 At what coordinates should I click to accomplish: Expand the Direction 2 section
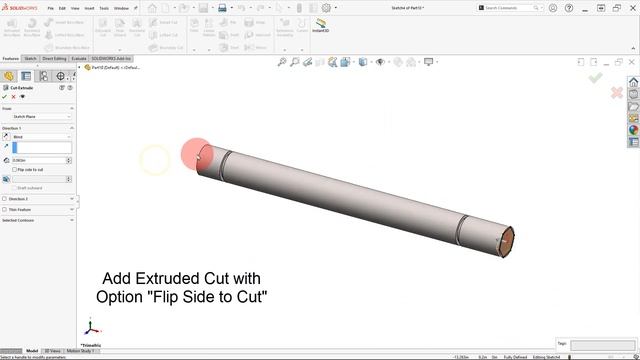tap(72, 199)
